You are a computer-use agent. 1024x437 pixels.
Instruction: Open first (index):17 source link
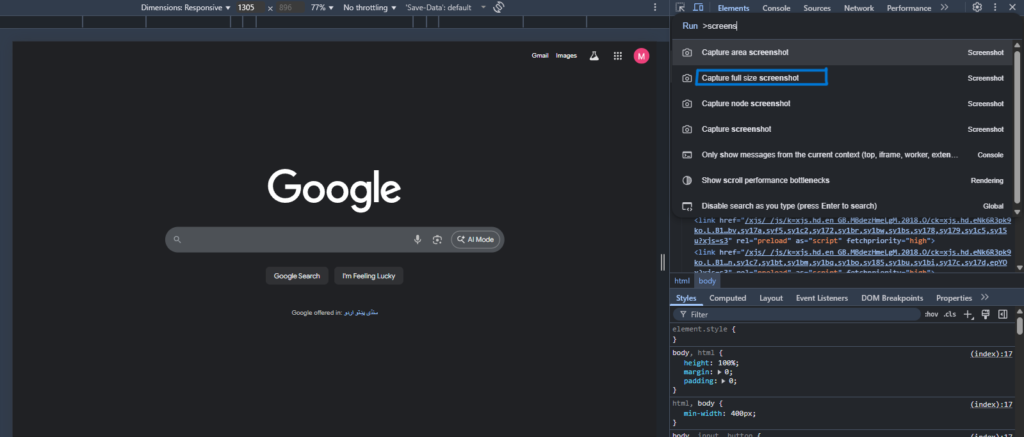pyautogui.click(x=991, y=354)
